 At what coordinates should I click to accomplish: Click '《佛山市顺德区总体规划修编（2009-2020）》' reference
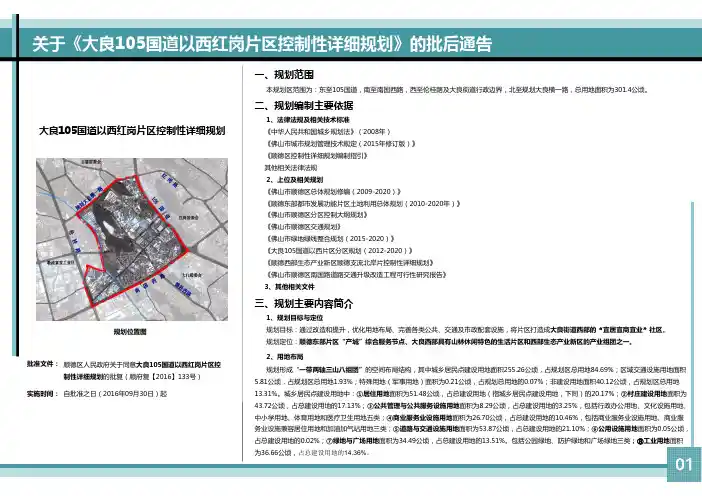(x=334, y=191)
